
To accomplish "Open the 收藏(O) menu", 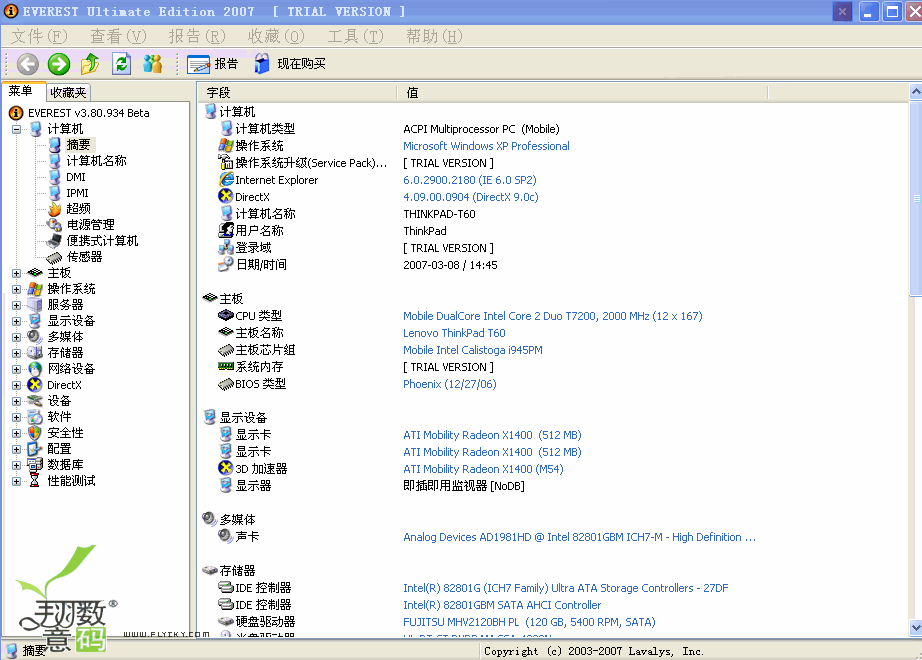I will (x=276, y=36).
